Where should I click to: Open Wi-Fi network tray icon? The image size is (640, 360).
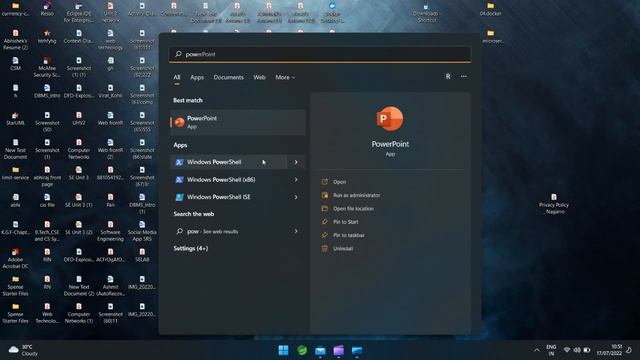567,350
